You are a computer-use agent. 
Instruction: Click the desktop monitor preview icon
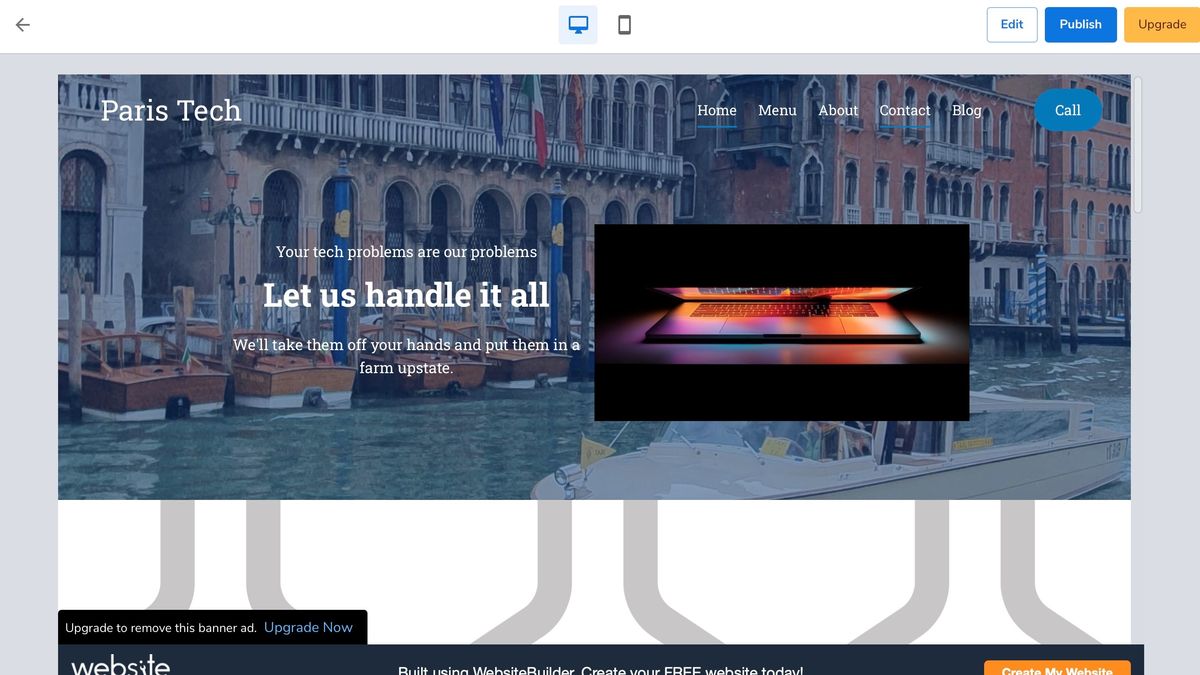click(577, 22)
